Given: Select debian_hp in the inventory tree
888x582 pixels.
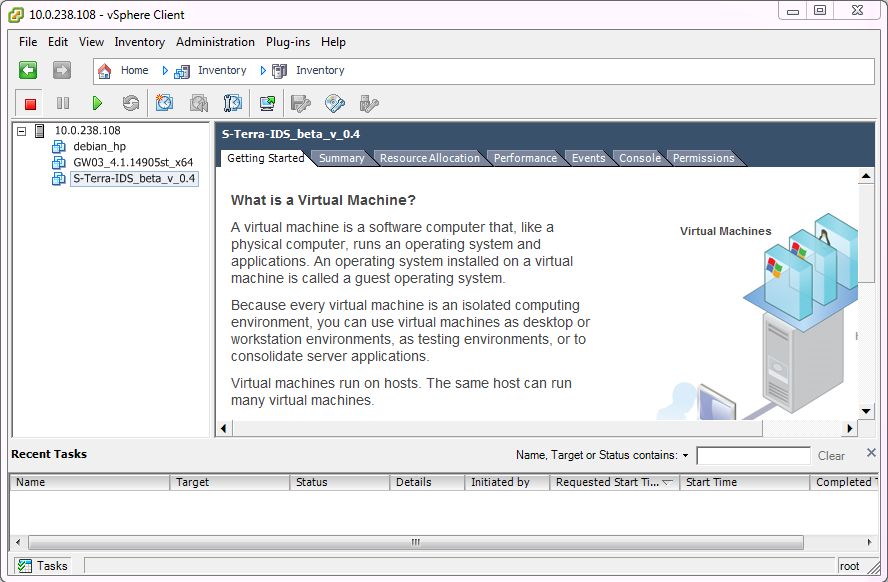Looking at the screenshot, I should click(x=99, y=147).
